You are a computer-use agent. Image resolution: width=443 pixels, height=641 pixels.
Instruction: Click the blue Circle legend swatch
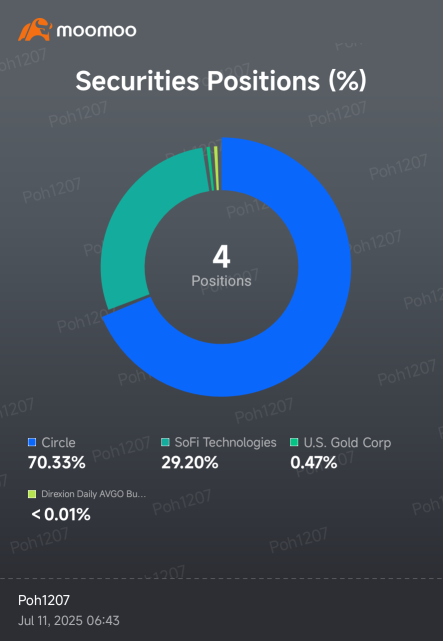click(32, 442)
